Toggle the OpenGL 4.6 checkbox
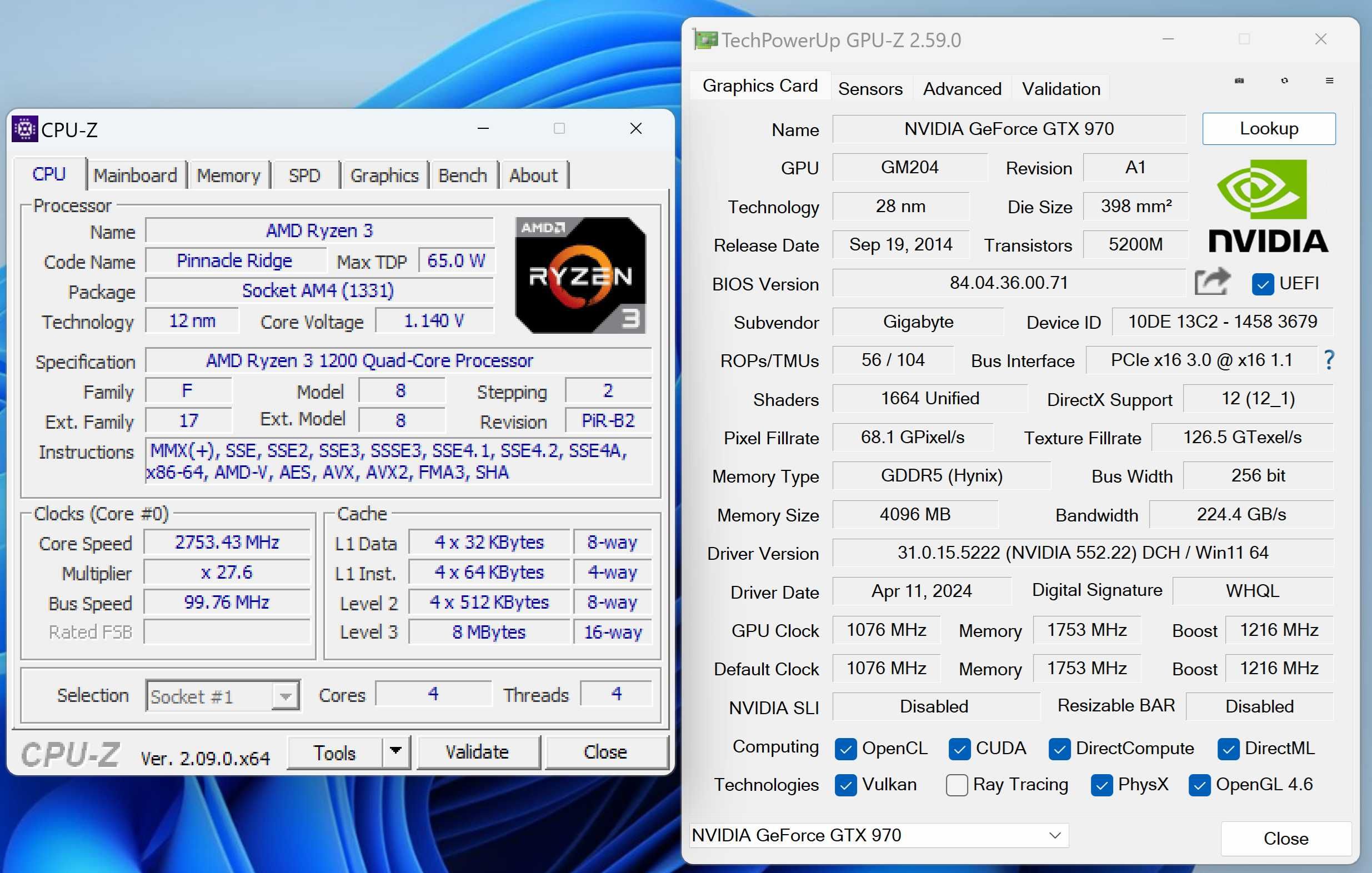Screen dimensions: 1372x873 click(x=1199, y=785)
